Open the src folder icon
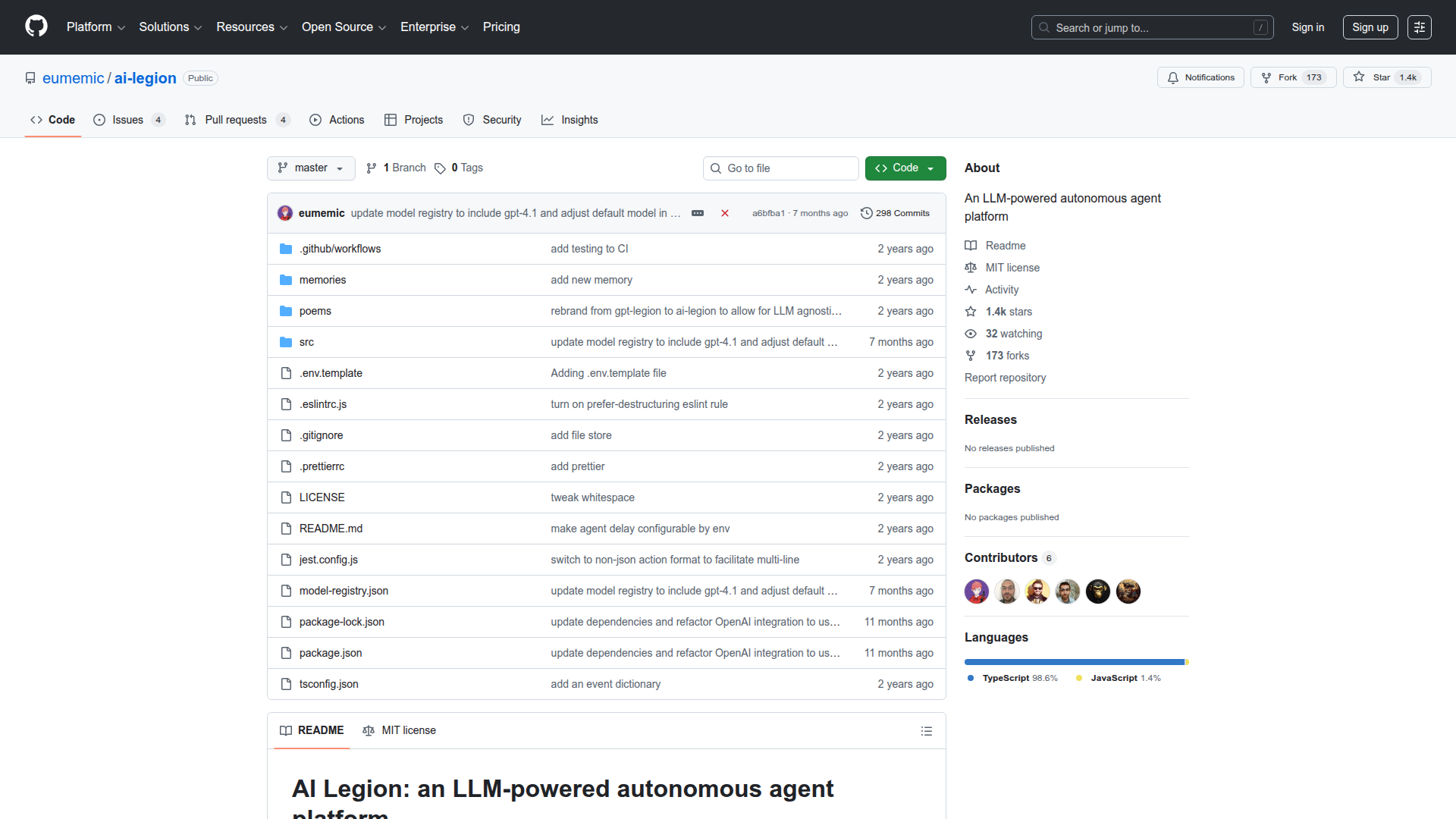 (286, 342)
